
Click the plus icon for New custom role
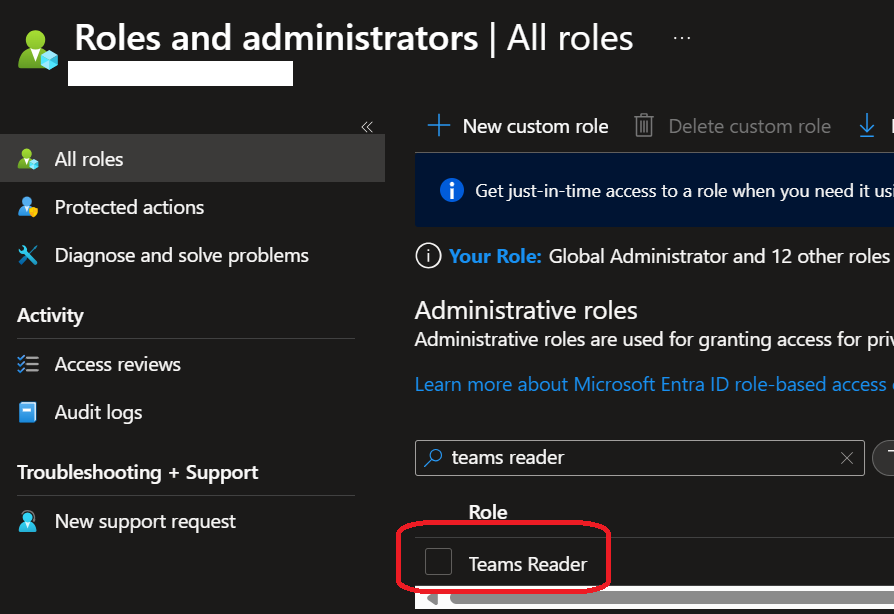click(x=438, y=126)
